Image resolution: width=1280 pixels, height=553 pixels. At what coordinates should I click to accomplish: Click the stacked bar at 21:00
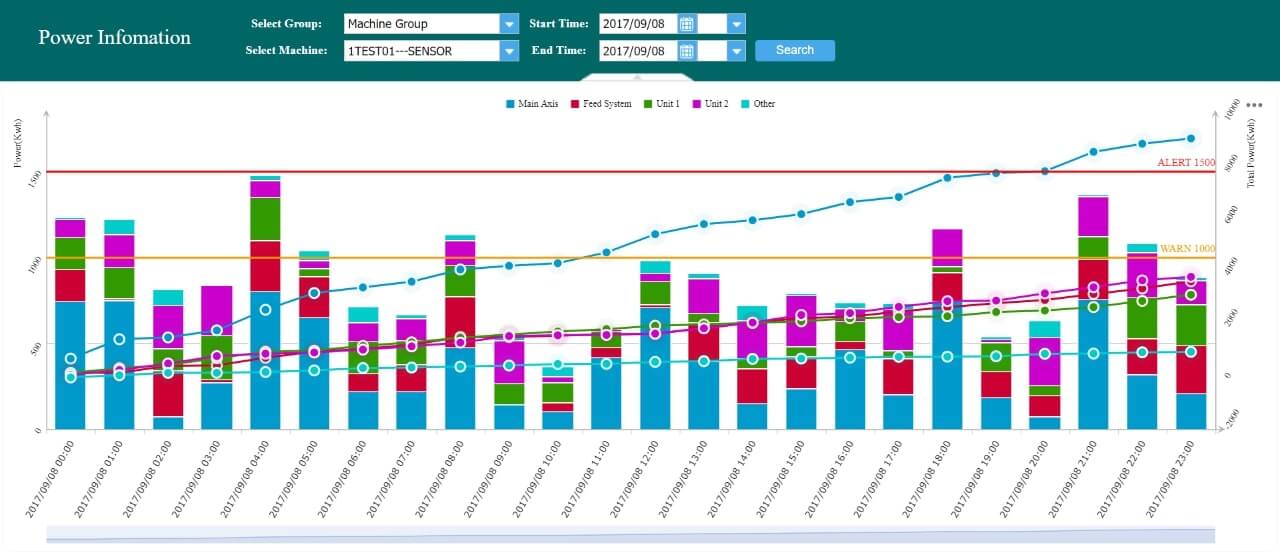[1093, 313]
